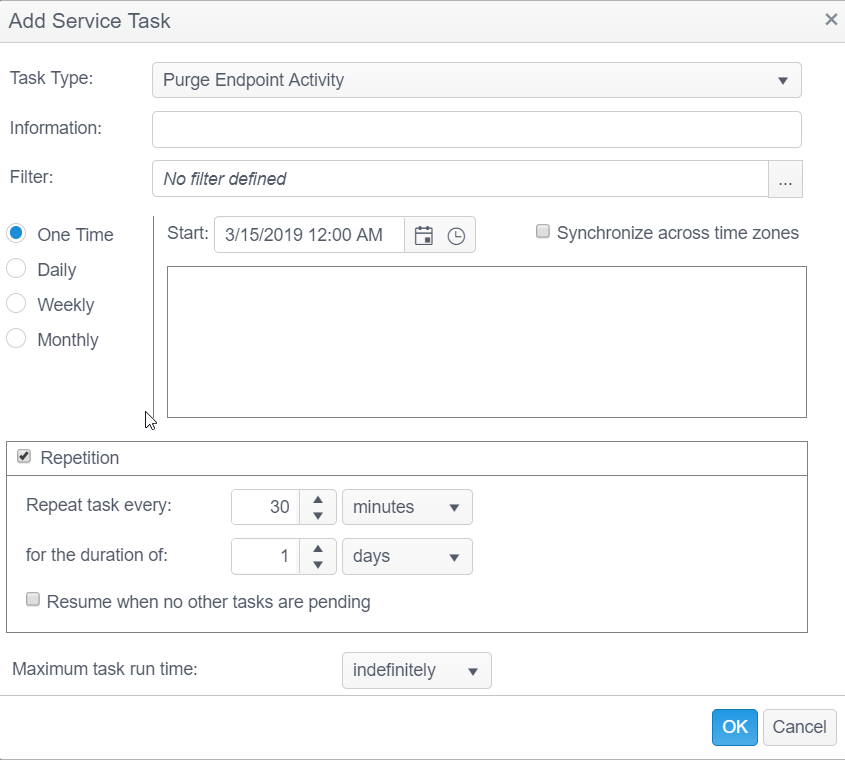The image size is (845, 760).
Task: Select the Daily schedule option
Action: [16, 269]
